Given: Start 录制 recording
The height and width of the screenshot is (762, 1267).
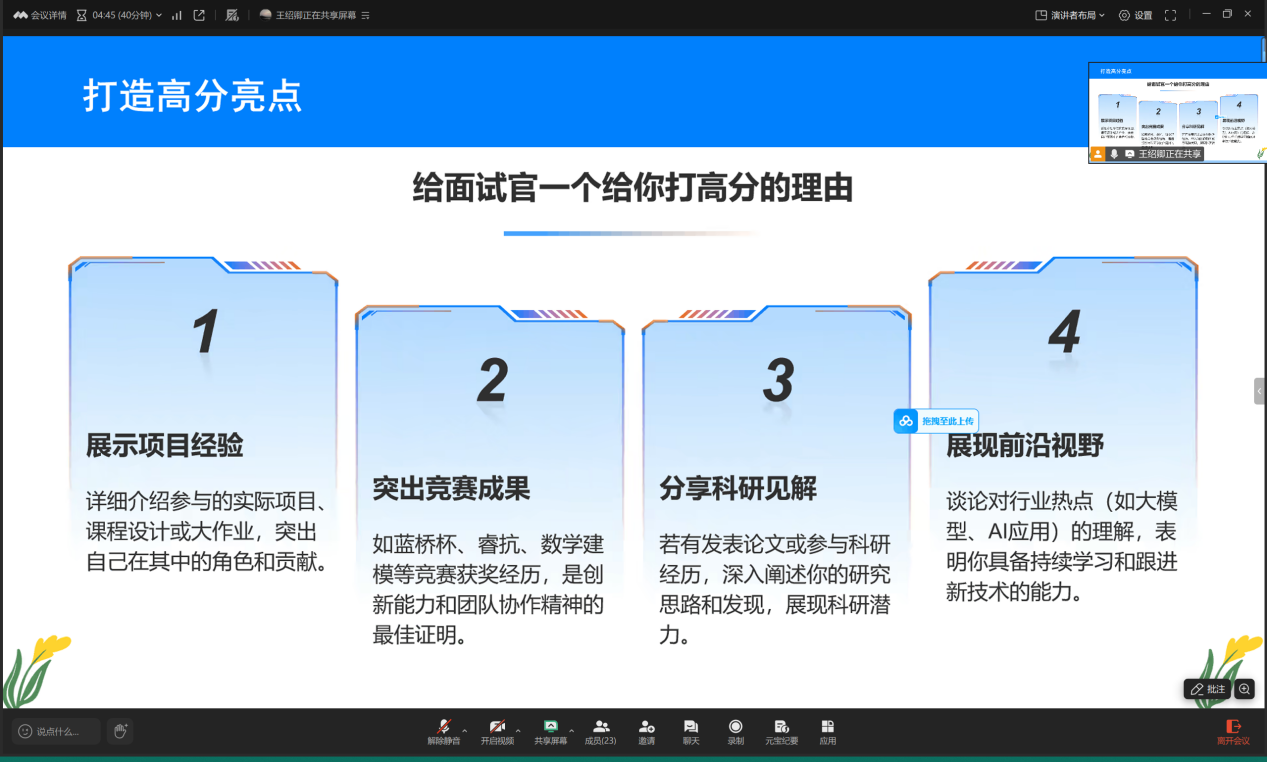Looking at the screenshot, I should click(x=735, y=731).
